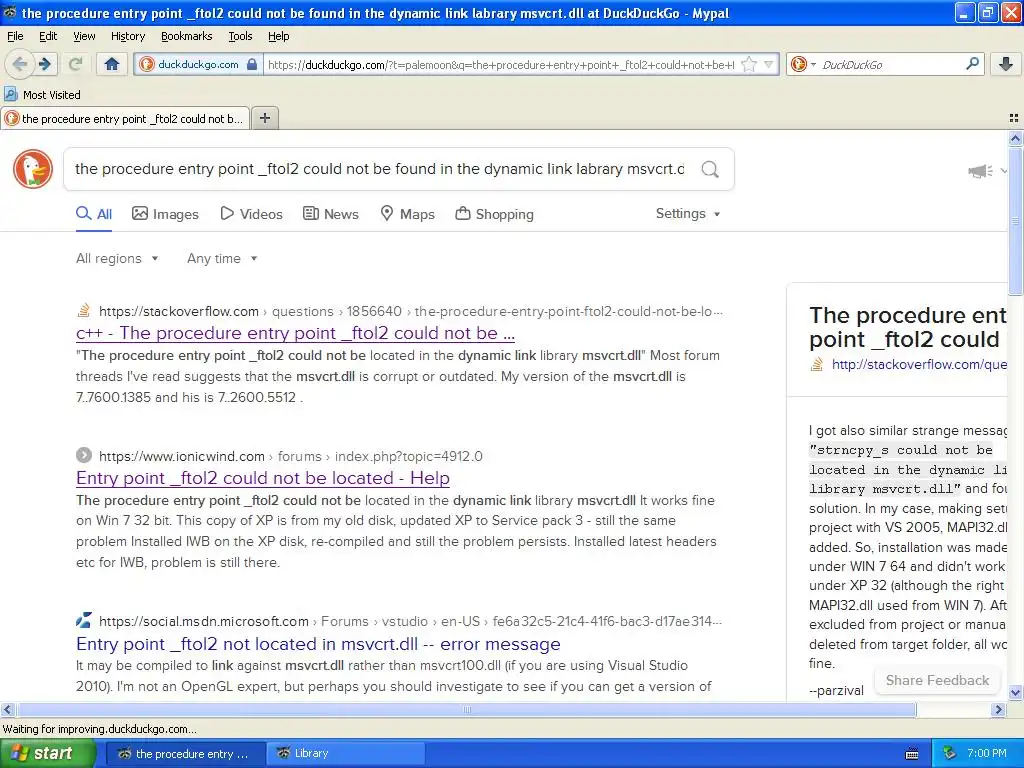This screenshot has height=768, width=1024.
Task: Click the horizontal scrollbar right arrow
Action: click(998, 710)
